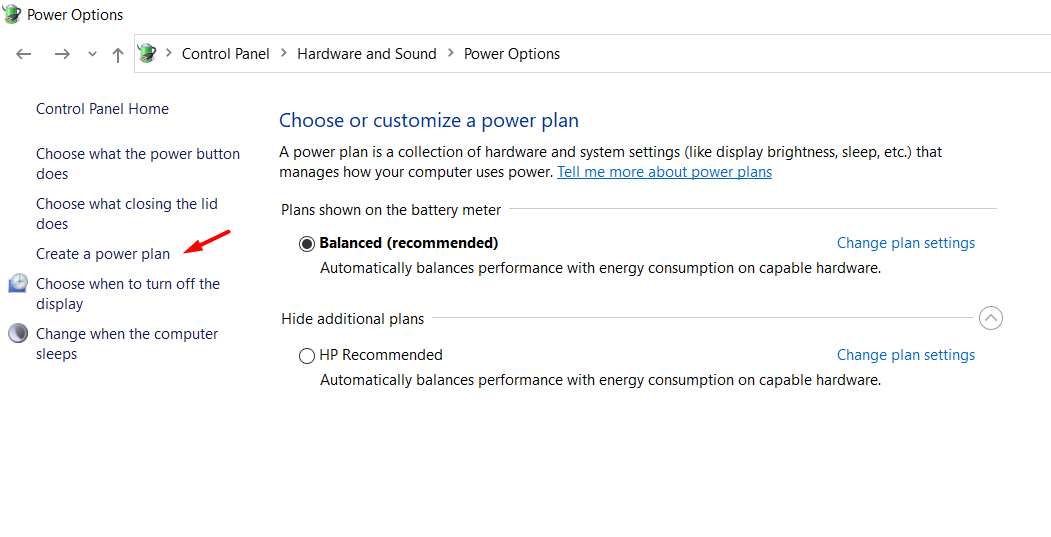Open Control Panel breadcrumb item

(226, 54)
